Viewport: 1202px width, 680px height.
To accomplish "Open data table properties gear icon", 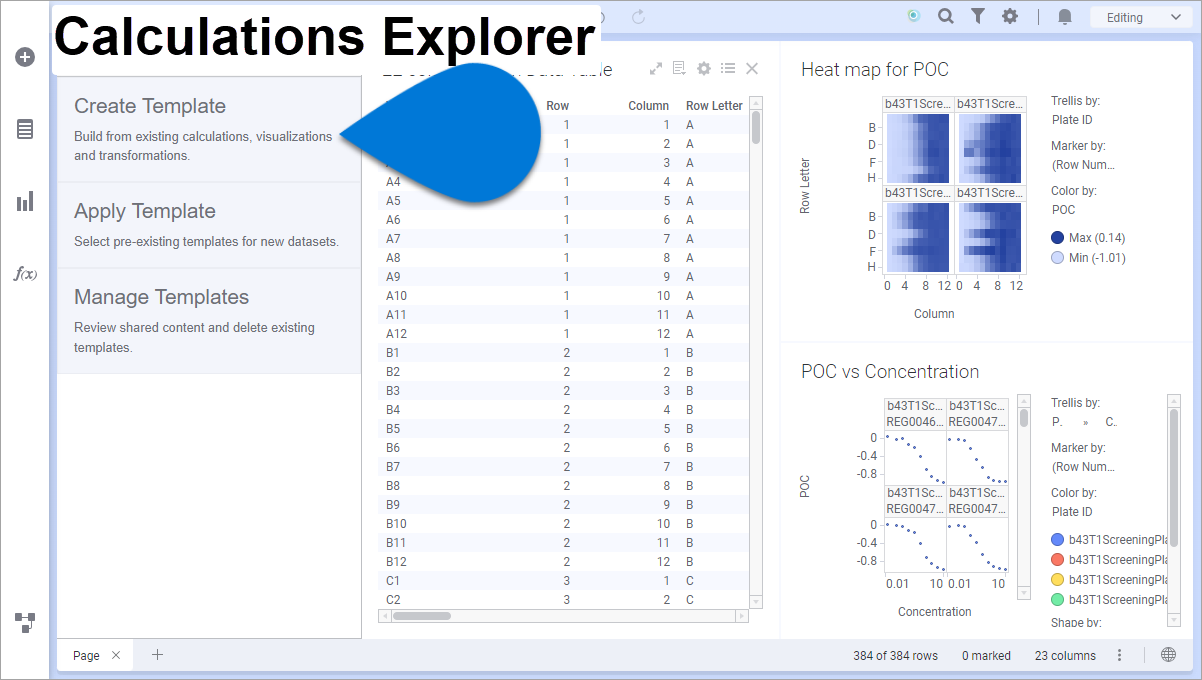I will (x=704, y=69).
